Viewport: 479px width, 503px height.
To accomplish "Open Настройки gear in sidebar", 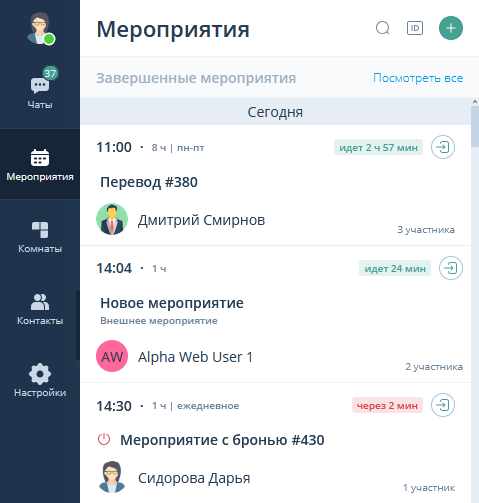I will pos(40,380).
